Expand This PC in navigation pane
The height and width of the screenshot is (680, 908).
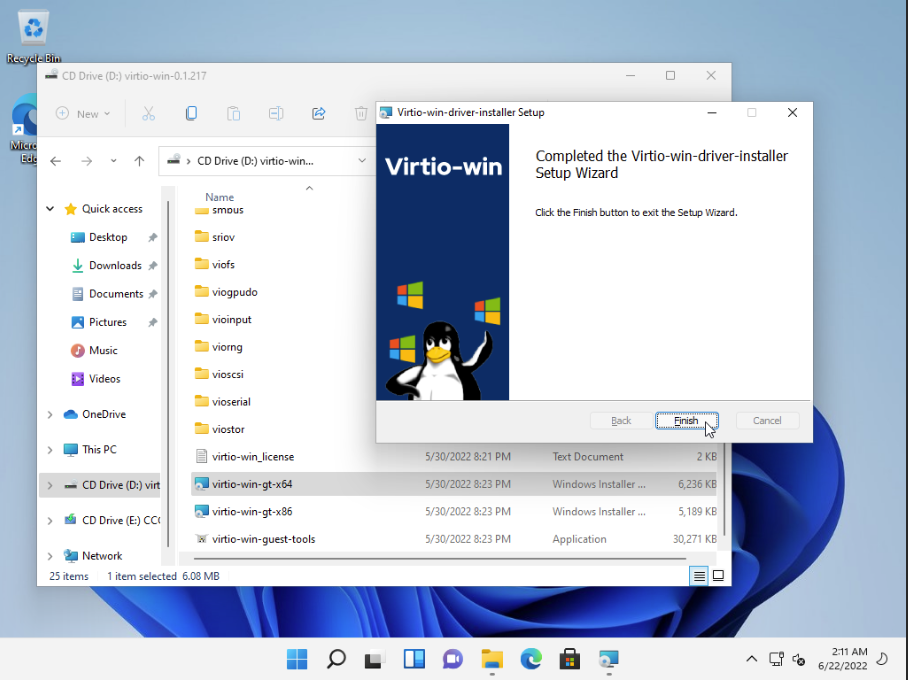pyautogui.click(x=50, y=449)
